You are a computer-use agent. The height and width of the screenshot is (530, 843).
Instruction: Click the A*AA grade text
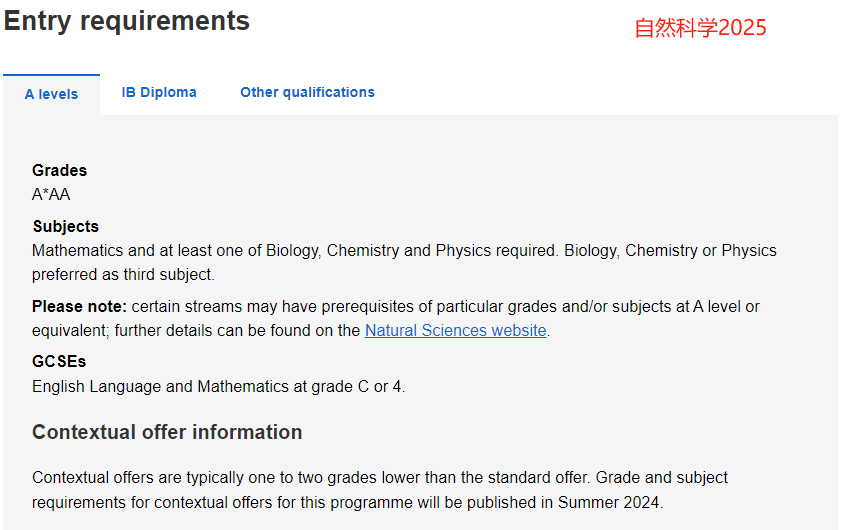(x=51, y=194)
